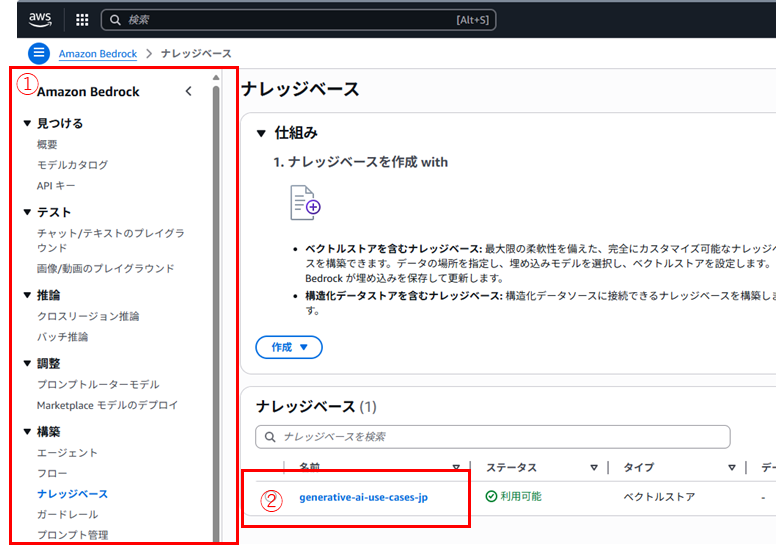Click the document plus icon under 仕組み
776x545 pixels.
click(x=305, y=203)
